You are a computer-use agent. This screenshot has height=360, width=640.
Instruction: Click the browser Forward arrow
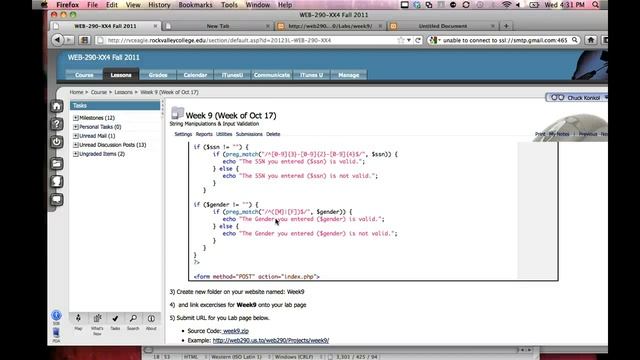point(69,40)
